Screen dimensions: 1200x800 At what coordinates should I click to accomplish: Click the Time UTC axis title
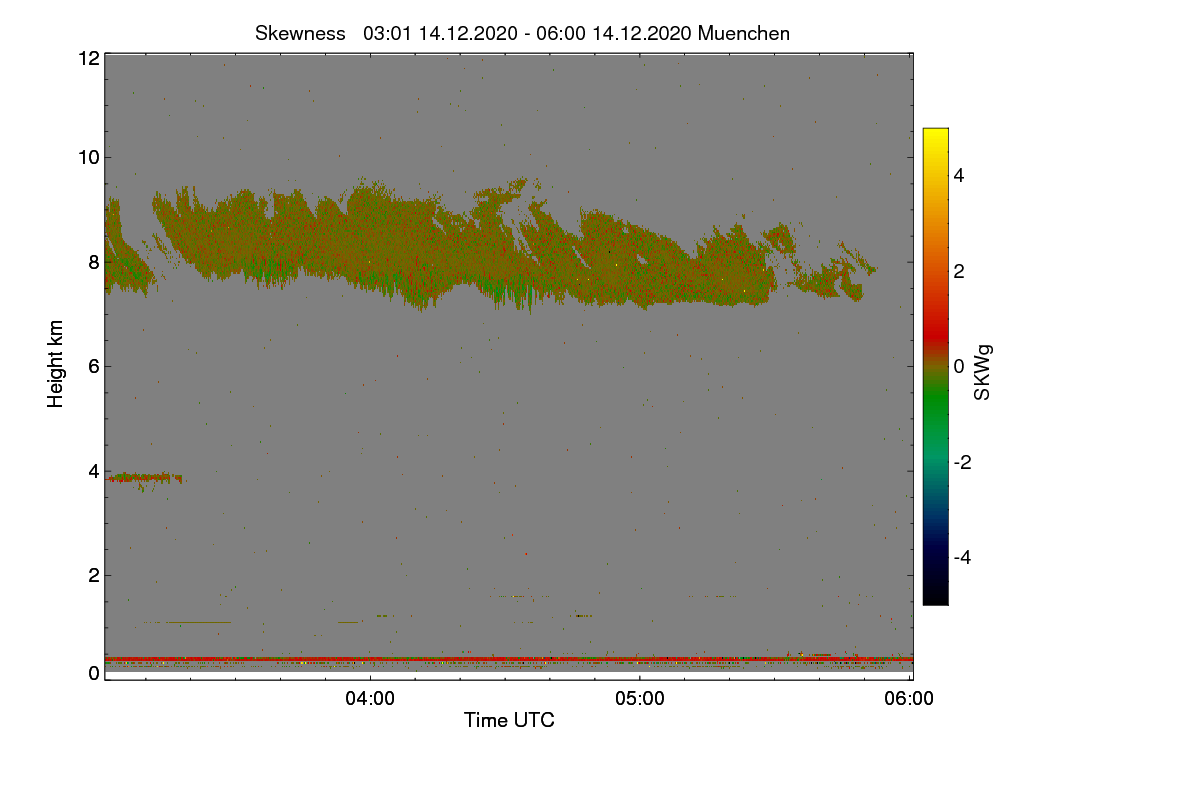point(509,720)
